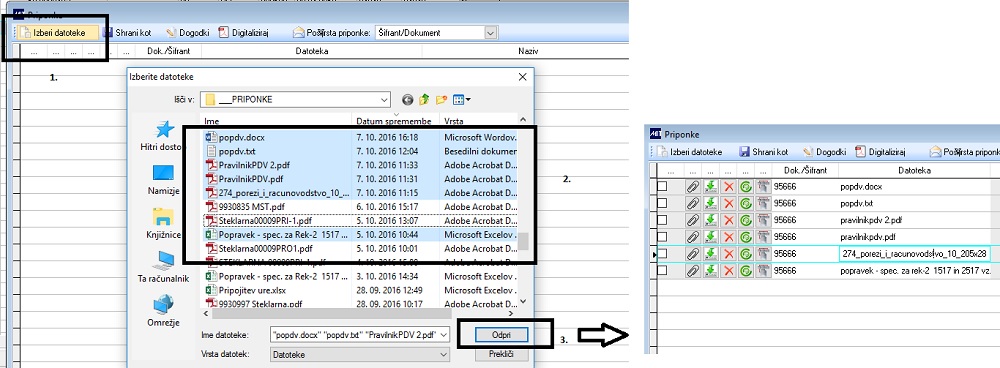
Task: Click Izberi datoteke in left toolbar
Action: pyautogui.click(x=58, y=33)
